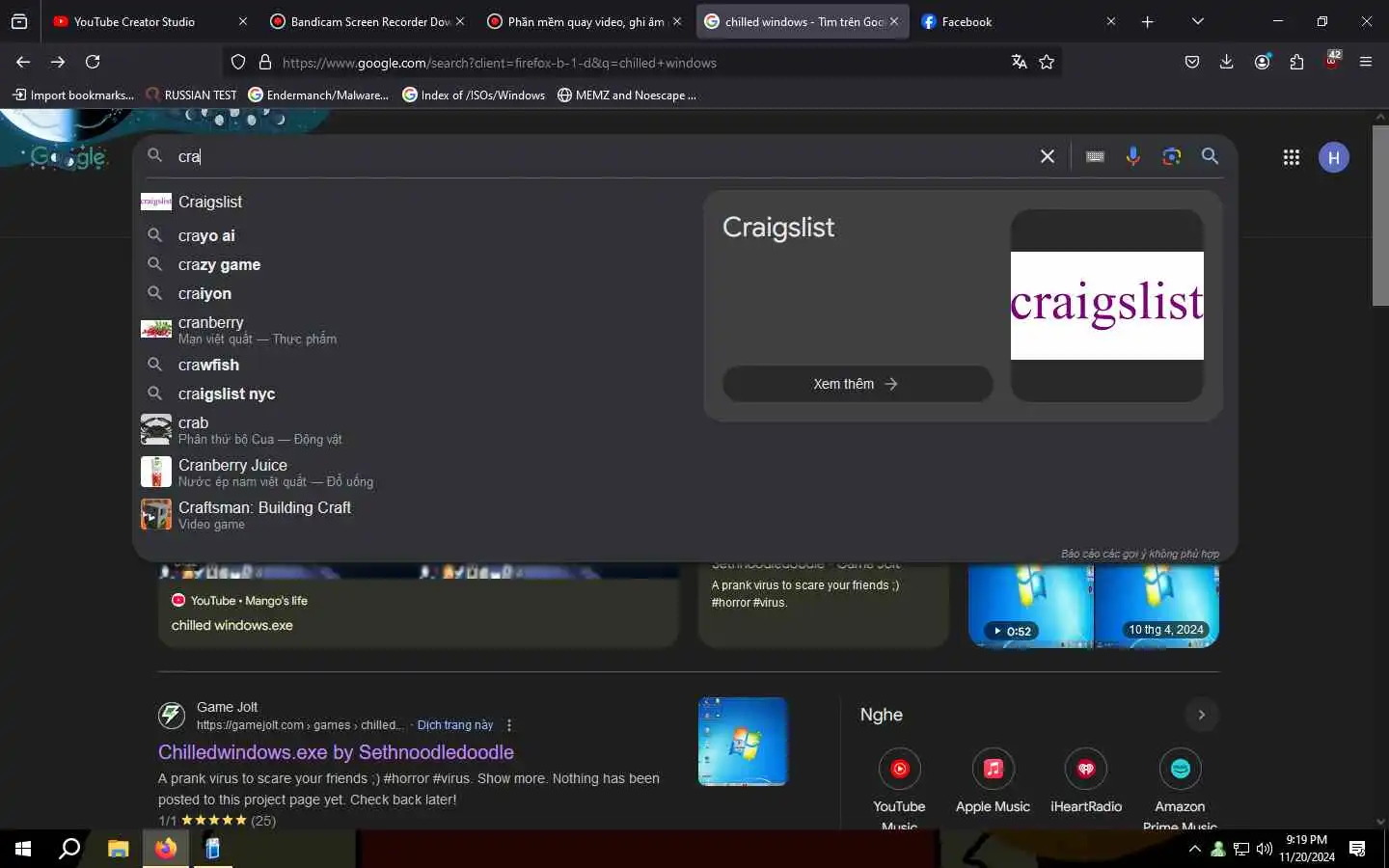Viewport: 1389px width, 868px height.
Task: Pick the craigslist nyc suggestion
Action: point(415,393)
